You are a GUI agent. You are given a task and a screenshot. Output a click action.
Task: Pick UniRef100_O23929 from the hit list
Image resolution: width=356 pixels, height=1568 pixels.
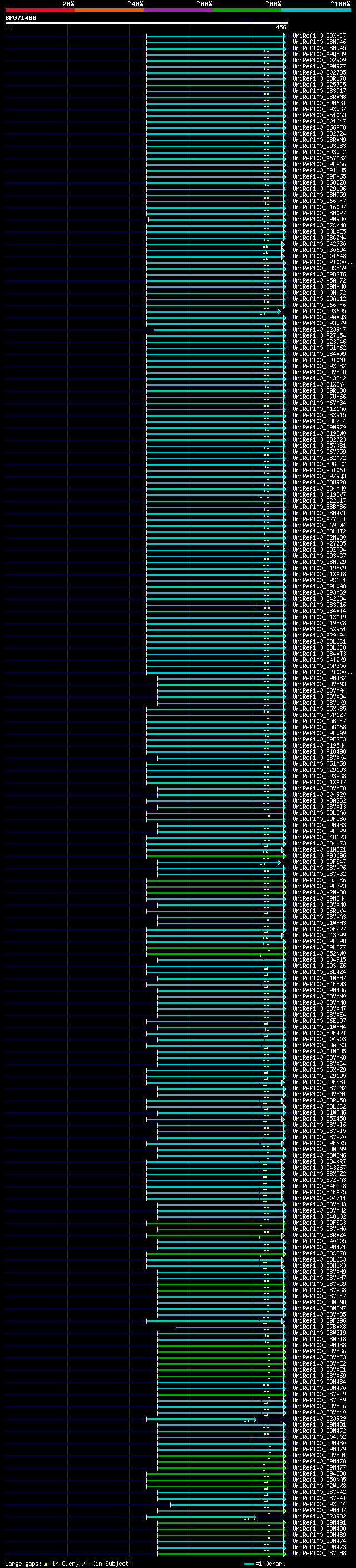point(319,1418)
